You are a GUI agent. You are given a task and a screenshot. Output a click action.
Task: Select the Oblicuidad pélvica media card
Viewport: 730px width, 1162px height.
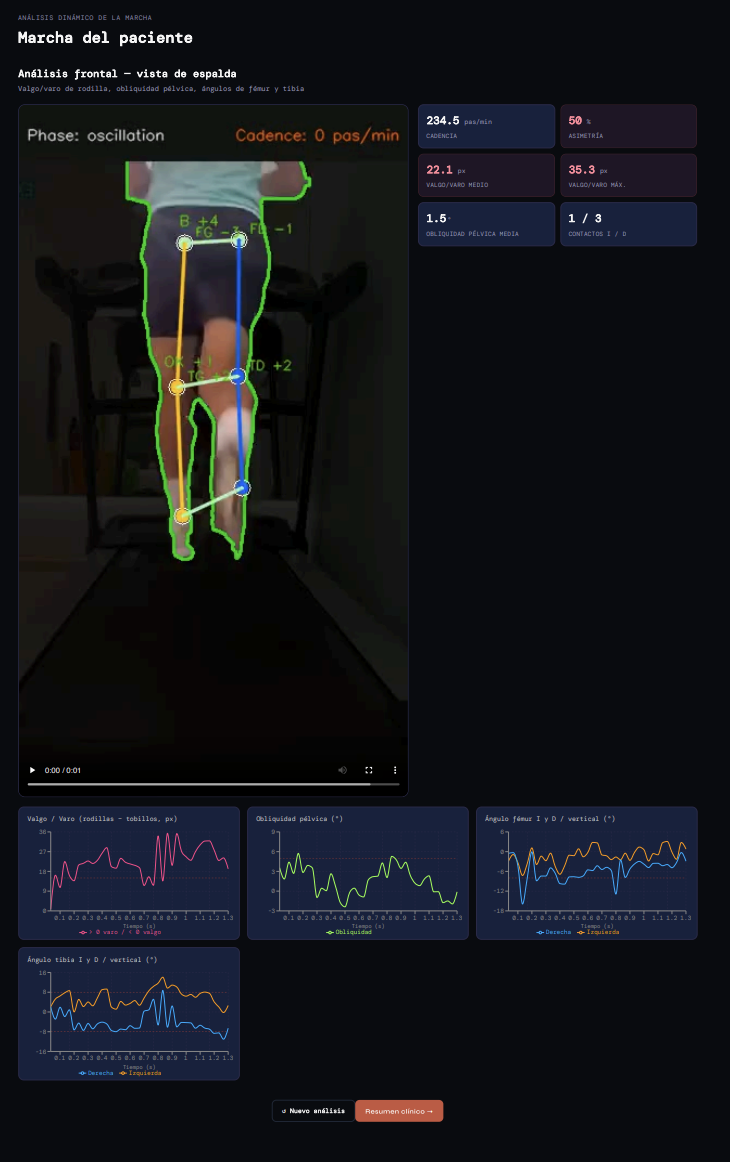486,224
